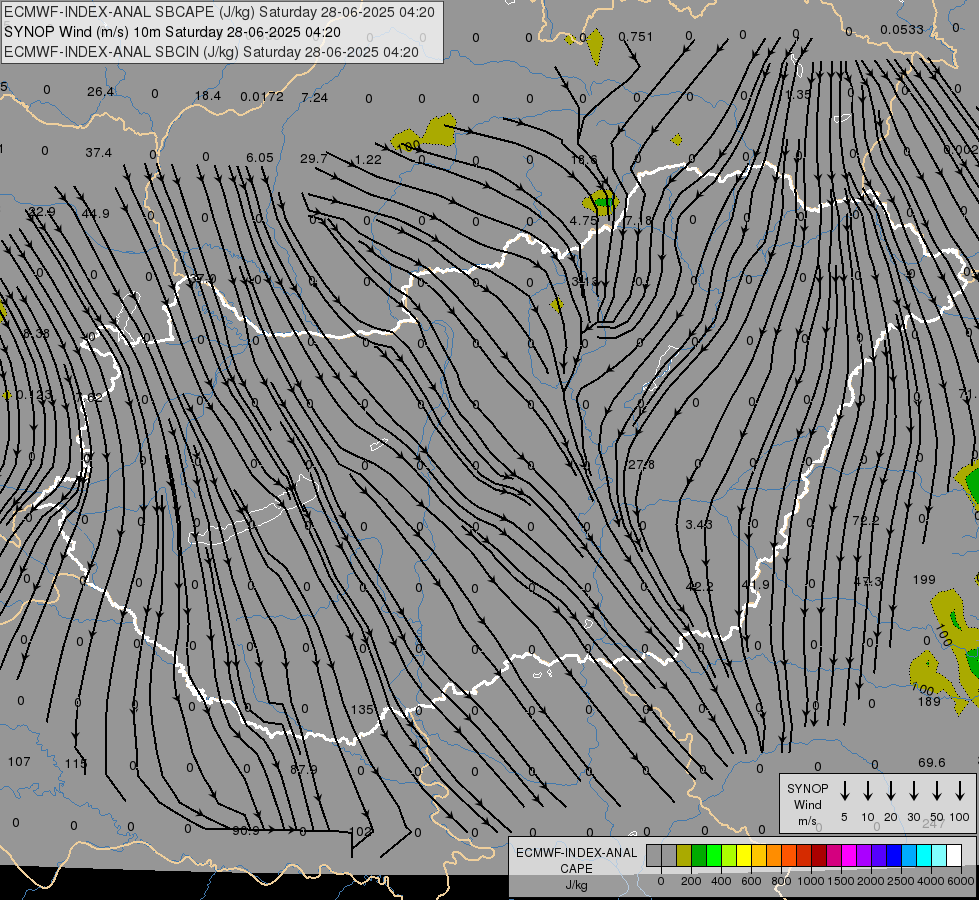Click the 6000 tick label on CAPE scale
Screen dimensions: 979x900
pos(961,881)
